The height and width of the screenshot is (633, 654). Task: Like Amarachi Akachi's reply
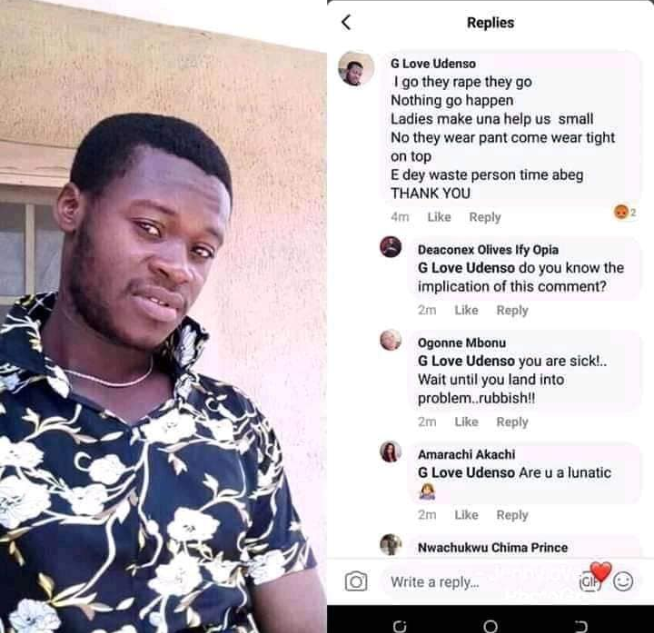coord(466,515)
